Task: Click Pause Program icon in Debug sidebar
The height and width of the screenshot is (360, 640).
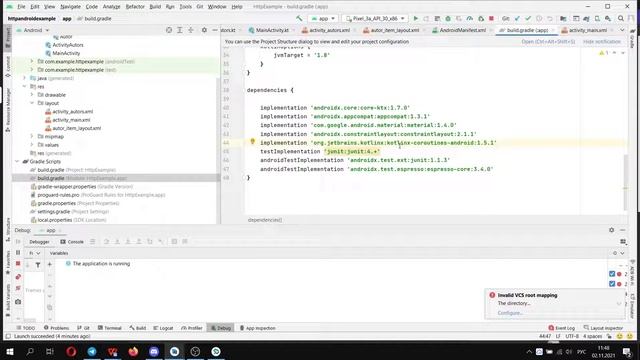Action: (18, 253)
